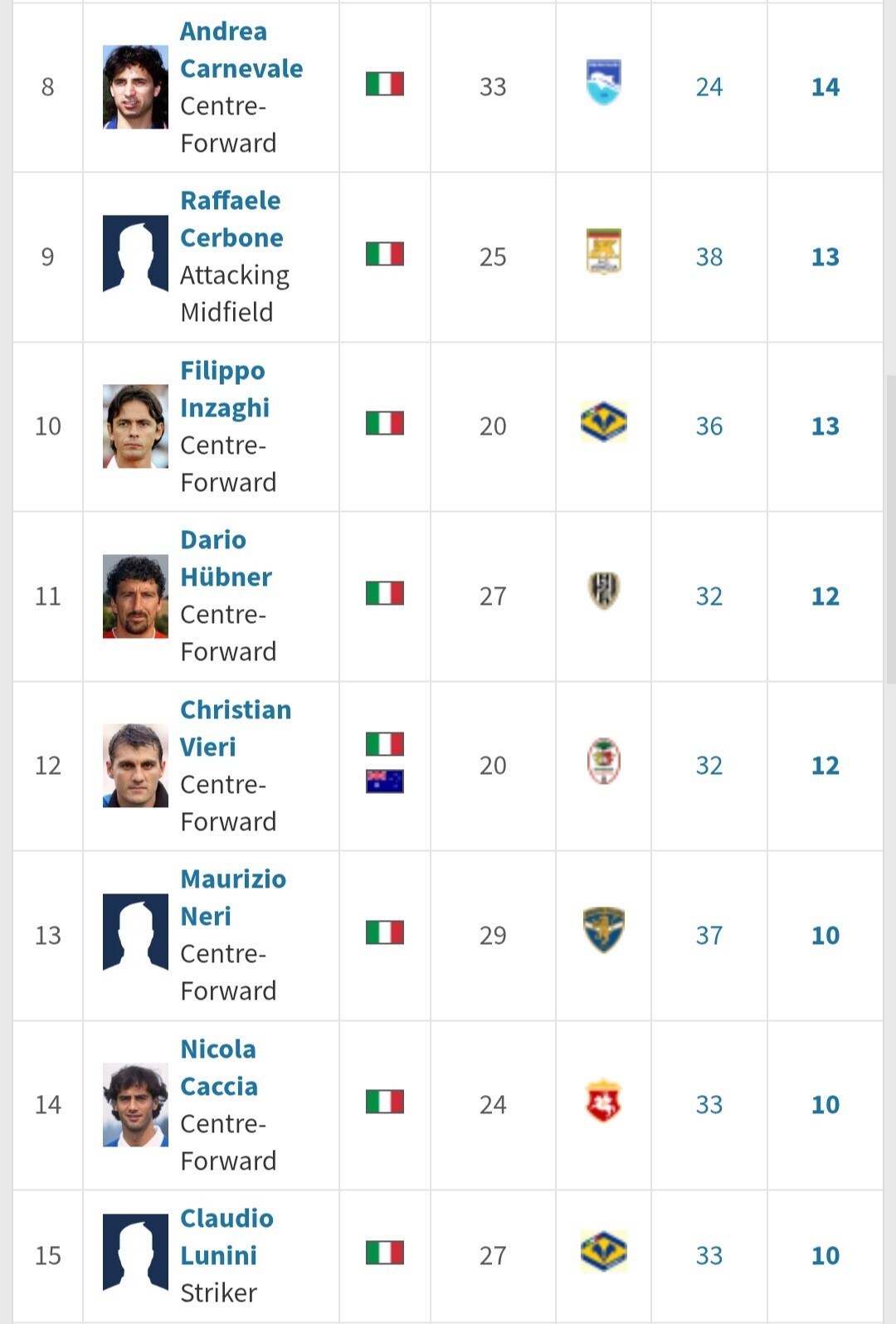This screenshot has height=1324, width=896.
Task: Click Nicola Caccia's club crest icon
Action: 603,1101
